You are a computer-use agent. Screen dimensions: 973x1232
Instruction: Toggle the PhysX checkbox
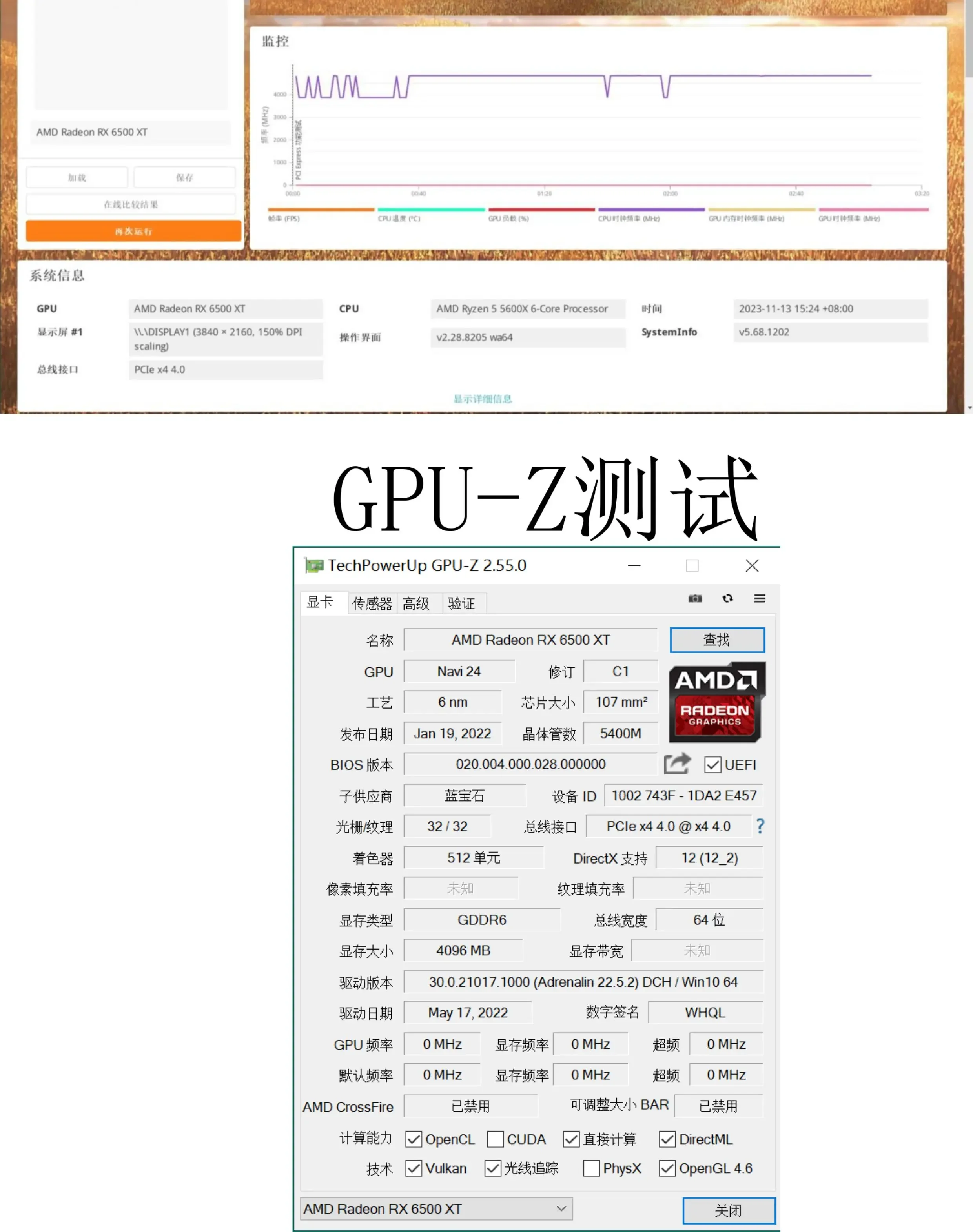point(591,1168)
